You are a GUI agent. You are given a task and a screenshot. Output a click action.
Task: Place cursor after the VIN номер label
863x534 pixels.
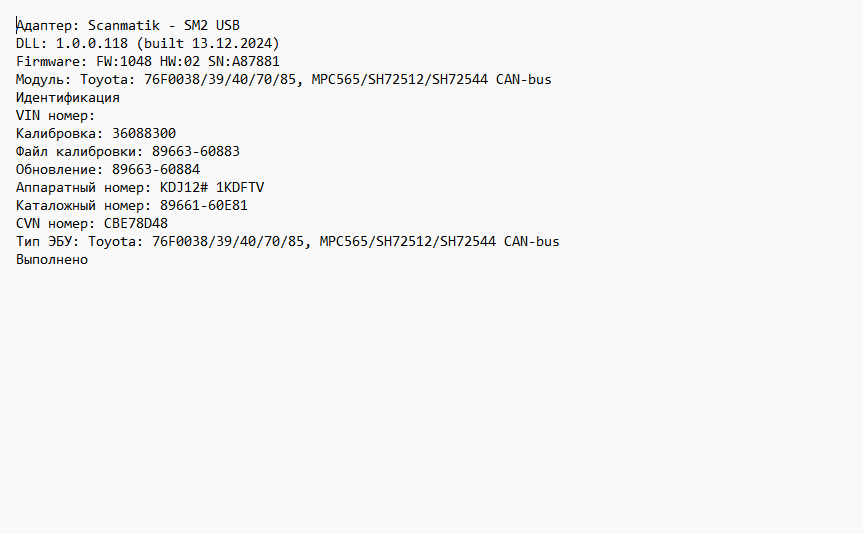pos(98,116)
